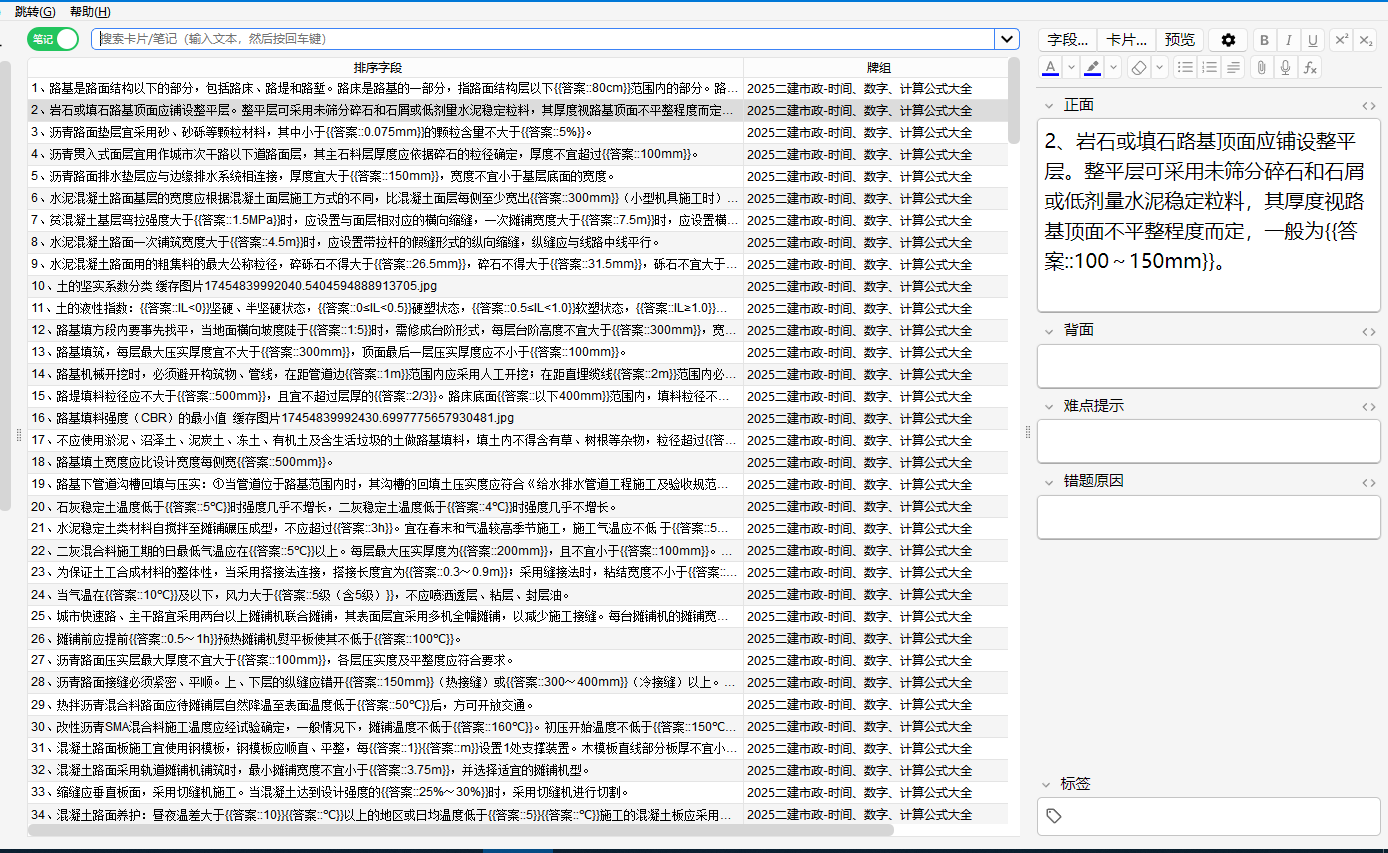
Task: Click the paperclip attach file icon
Action: 1262,67
